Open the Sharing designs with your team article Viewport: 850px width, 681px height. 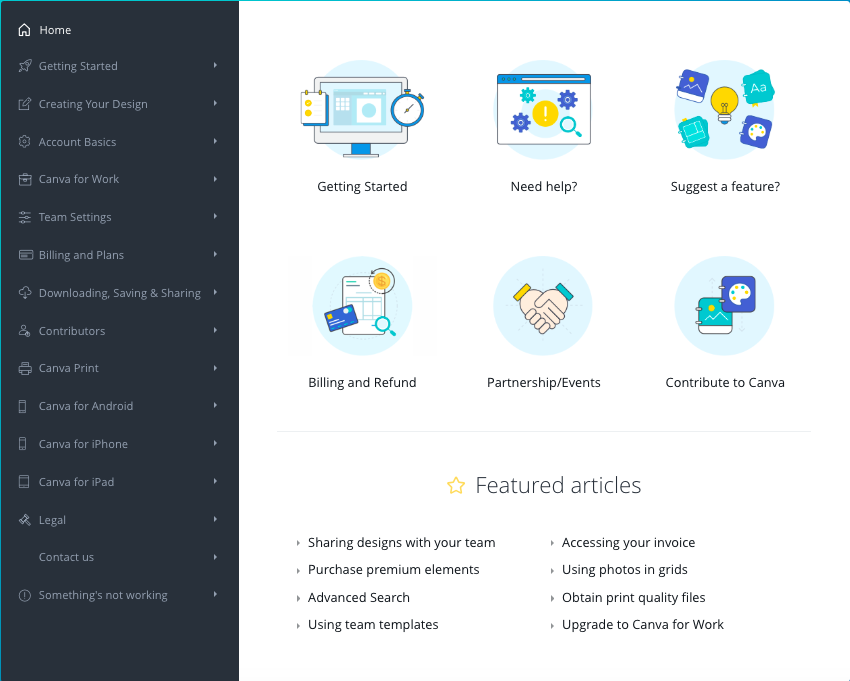(401, 542)
